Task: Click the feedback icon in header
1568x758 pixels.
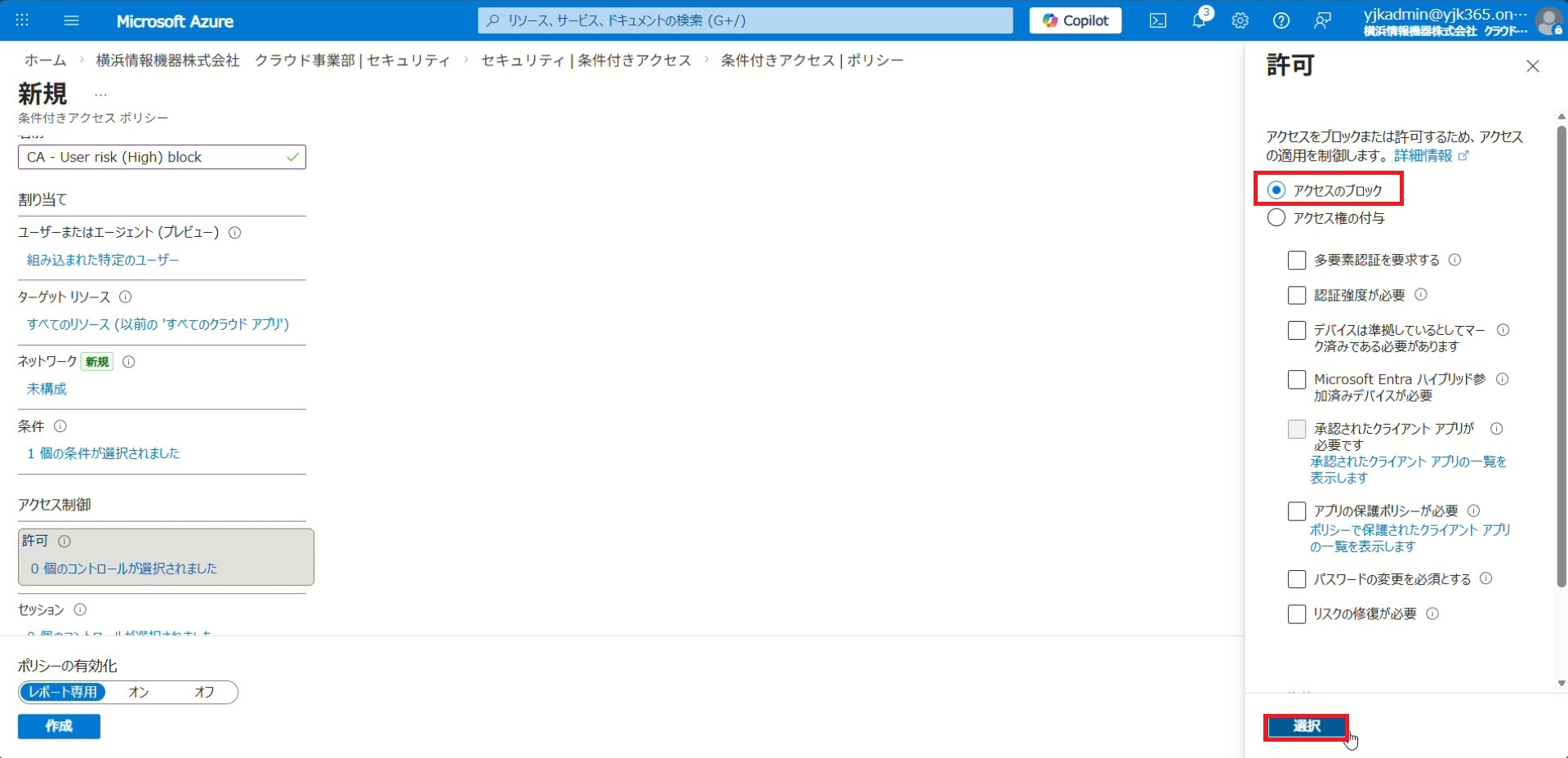Action: [x=1322, y=20]
